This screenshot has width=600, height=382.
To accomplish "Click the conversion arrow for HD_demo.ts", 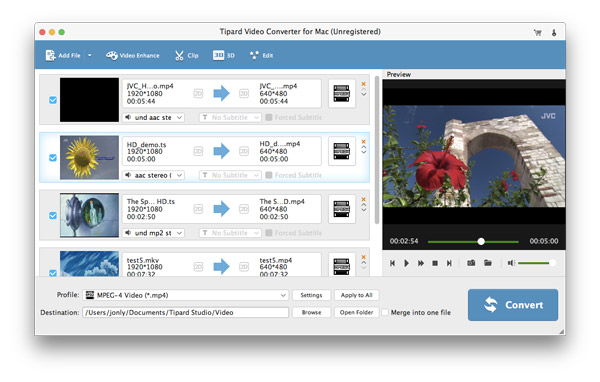I will [x=221, y=152].
